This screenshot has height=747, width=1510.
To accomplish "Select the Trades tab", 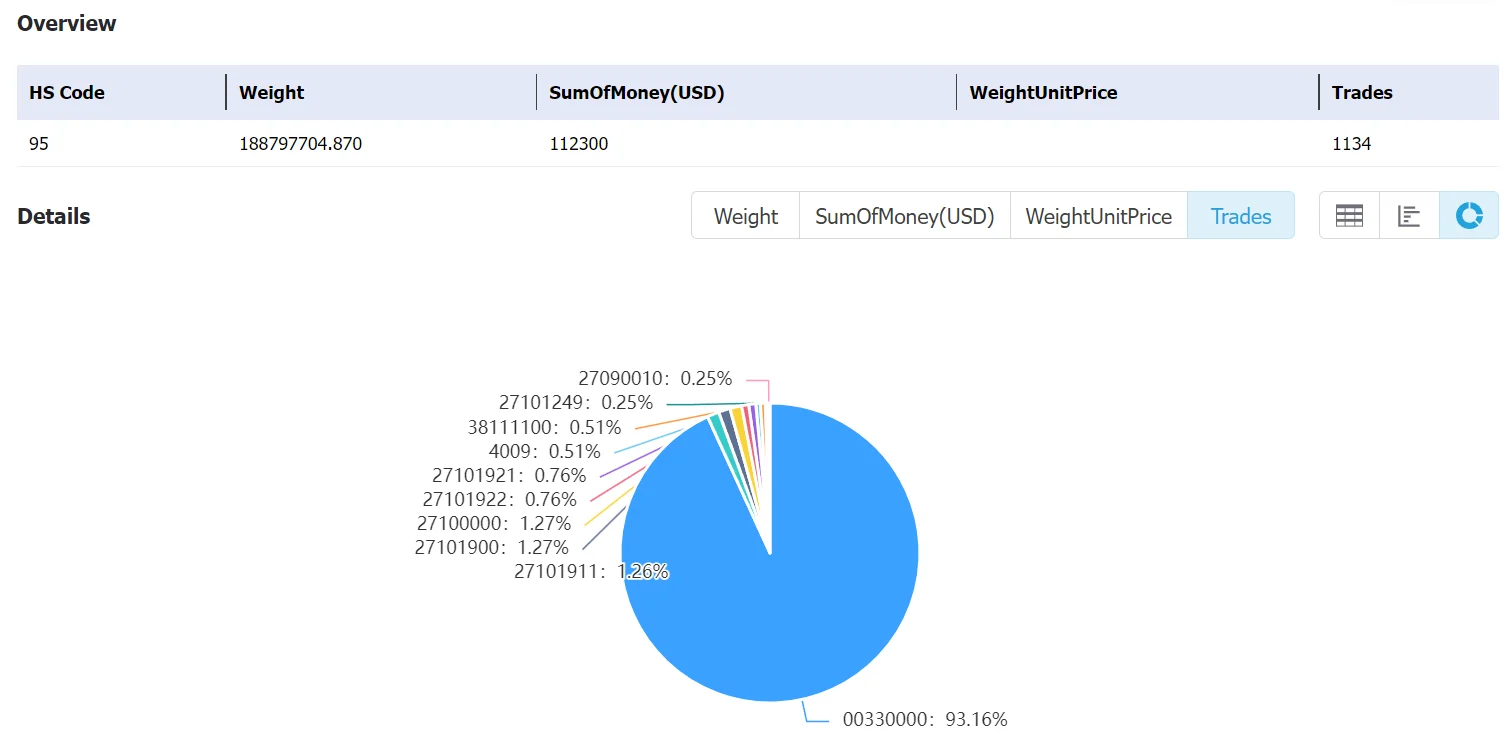I will 1241,216.
